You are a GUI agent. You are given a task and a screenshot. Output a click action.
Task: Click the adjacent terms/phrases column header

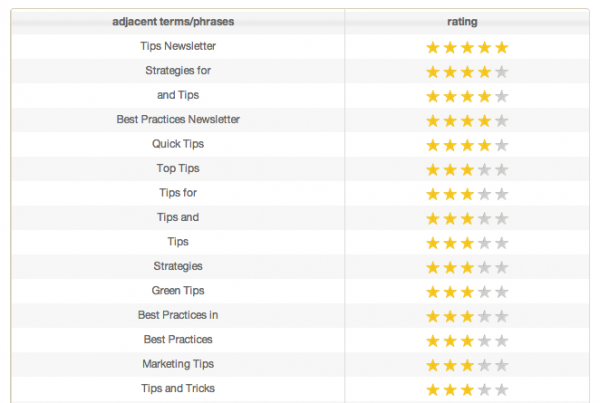click(173, 21)
